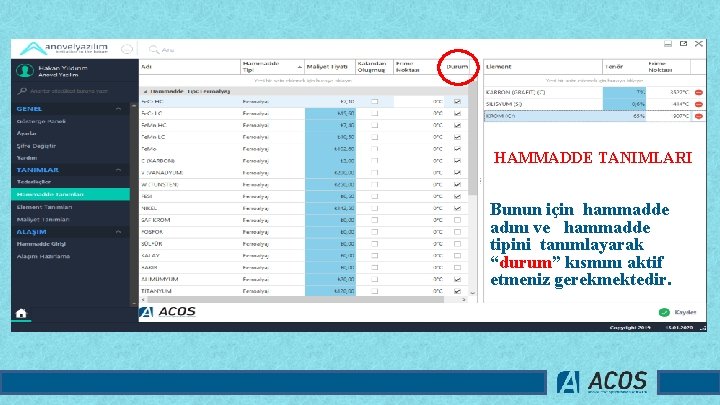720x405 pixels.
Task: Restore the ACOS application window size
Action: (x=683, y=44)
